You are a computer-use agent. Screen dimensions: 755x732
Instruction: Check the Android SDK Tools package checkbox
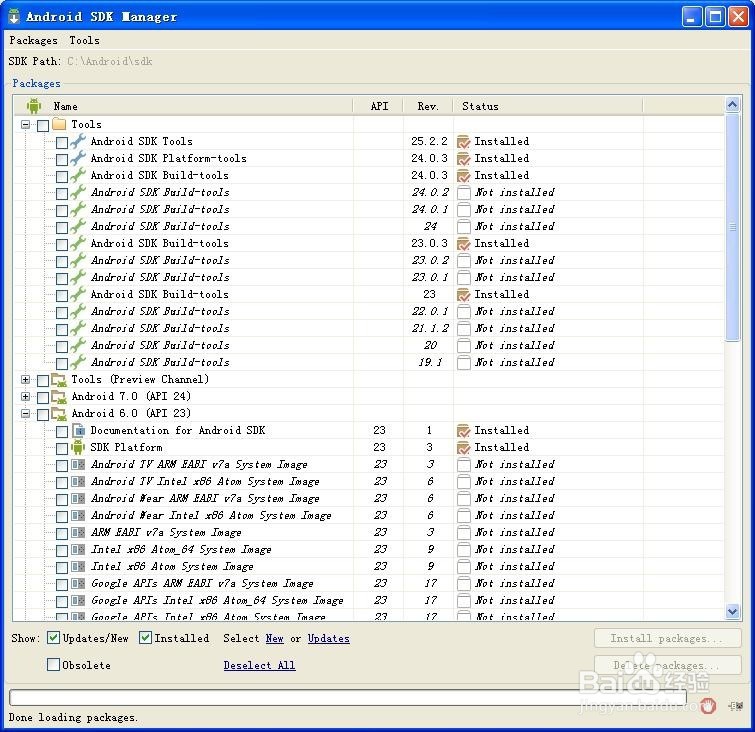[62, 143]
